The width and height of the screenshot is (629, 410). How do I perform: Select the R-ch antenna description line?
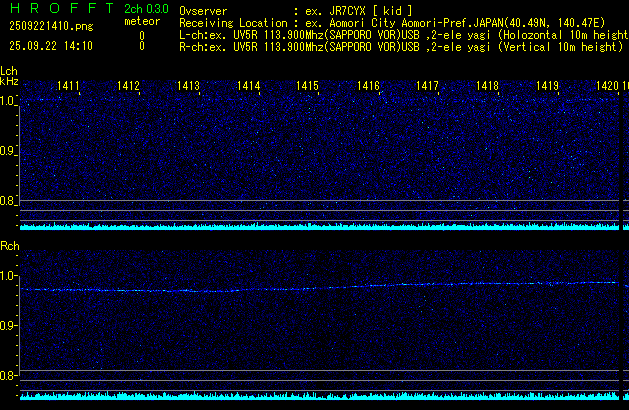[x=398, y=46]
